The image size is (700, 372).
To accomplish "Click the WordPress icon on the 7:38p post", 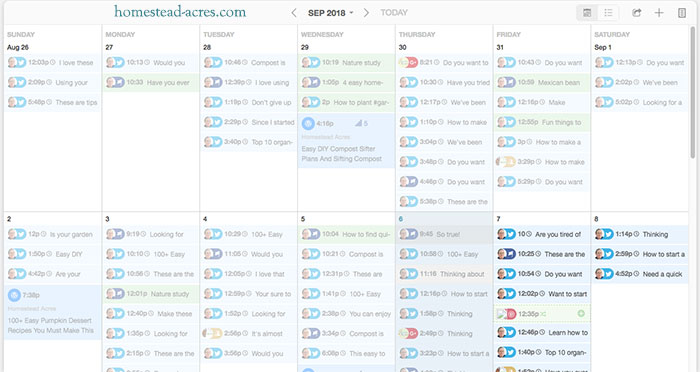I will [14, 295].
